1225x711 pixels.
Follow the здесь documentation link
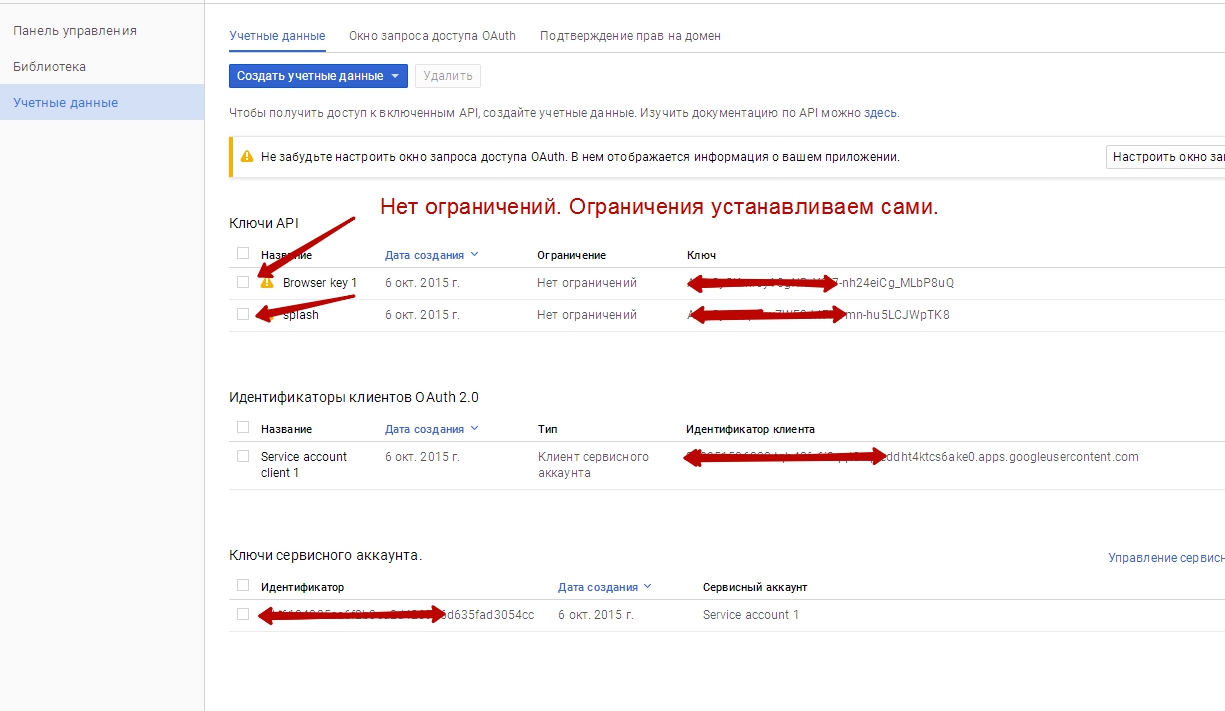coord(880,113)
